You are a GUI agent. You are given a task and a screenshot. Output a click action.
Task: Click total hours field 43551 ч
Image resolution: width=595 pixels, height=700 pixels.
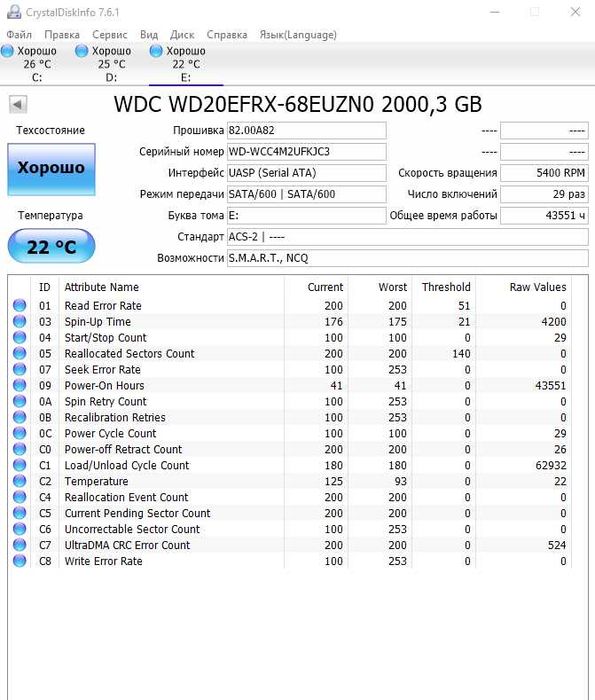[x=544, y=216]
